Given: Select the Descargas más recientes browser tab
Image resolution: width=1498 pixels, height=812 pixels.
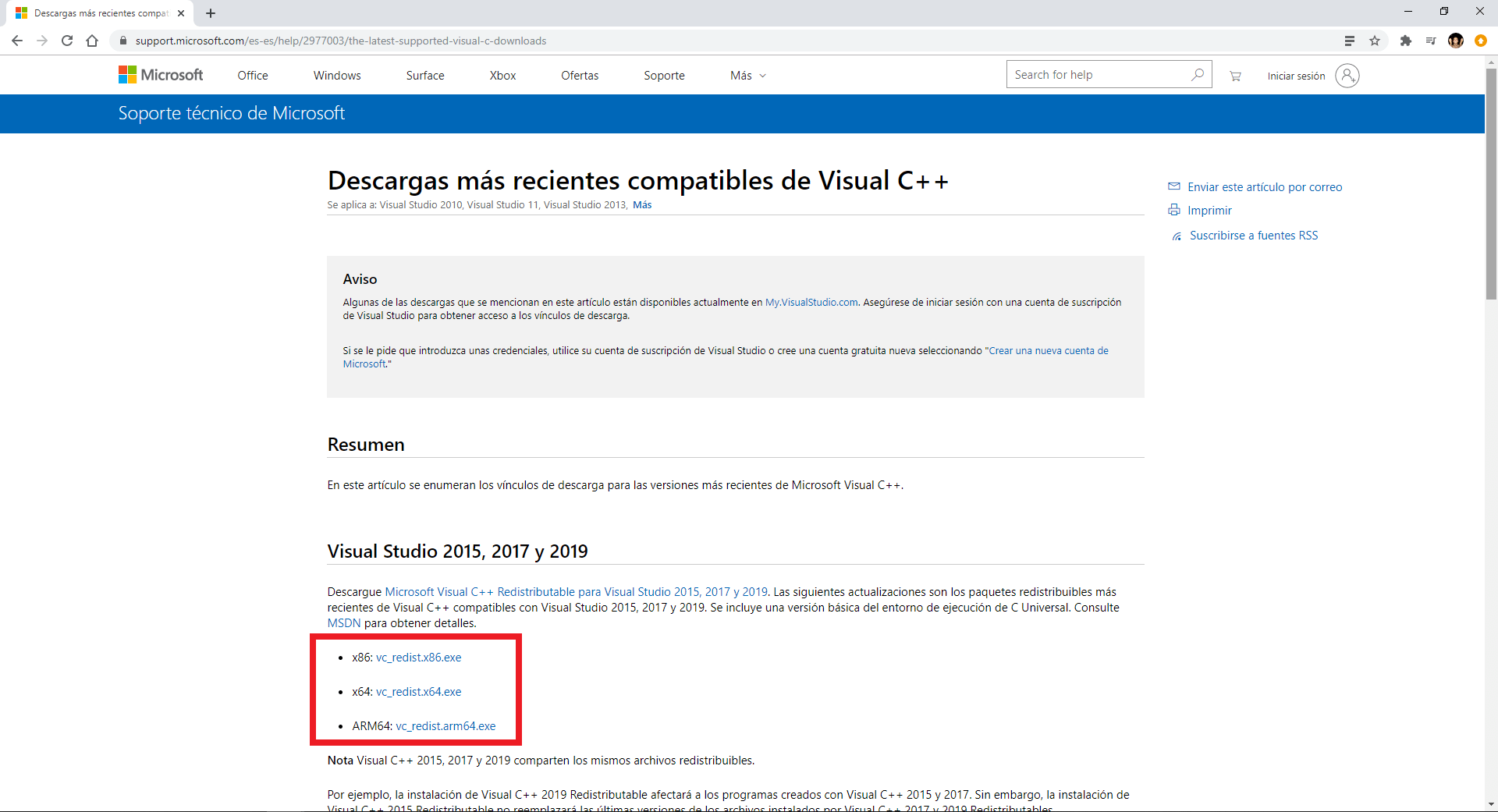Looking at the screenshot, I should (101, 13).
